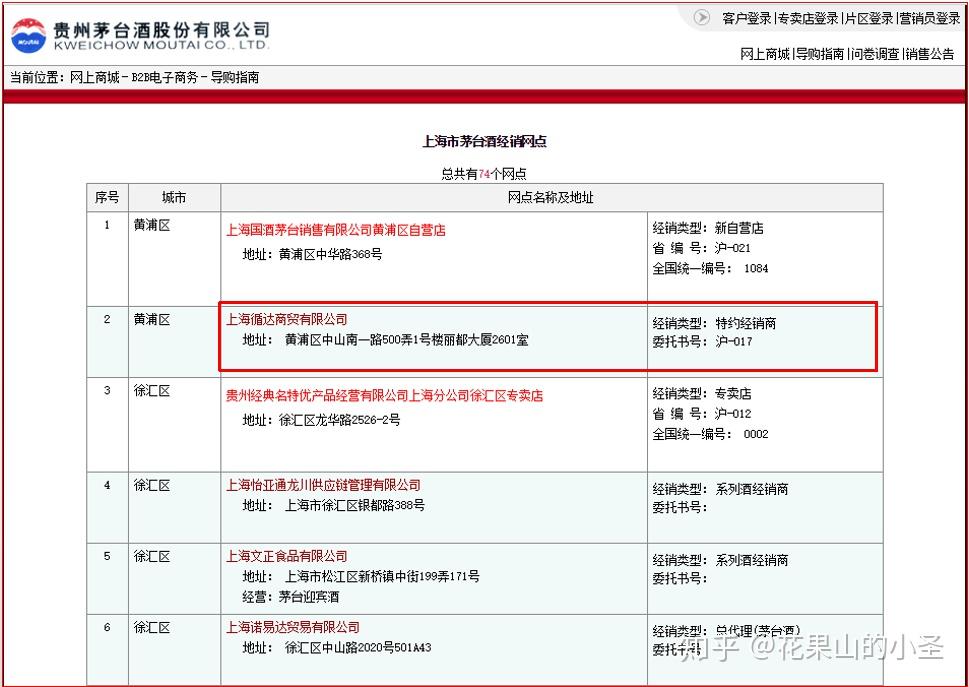
Task: Go to 片区登录 login page
Action: [x=869, y=19]
